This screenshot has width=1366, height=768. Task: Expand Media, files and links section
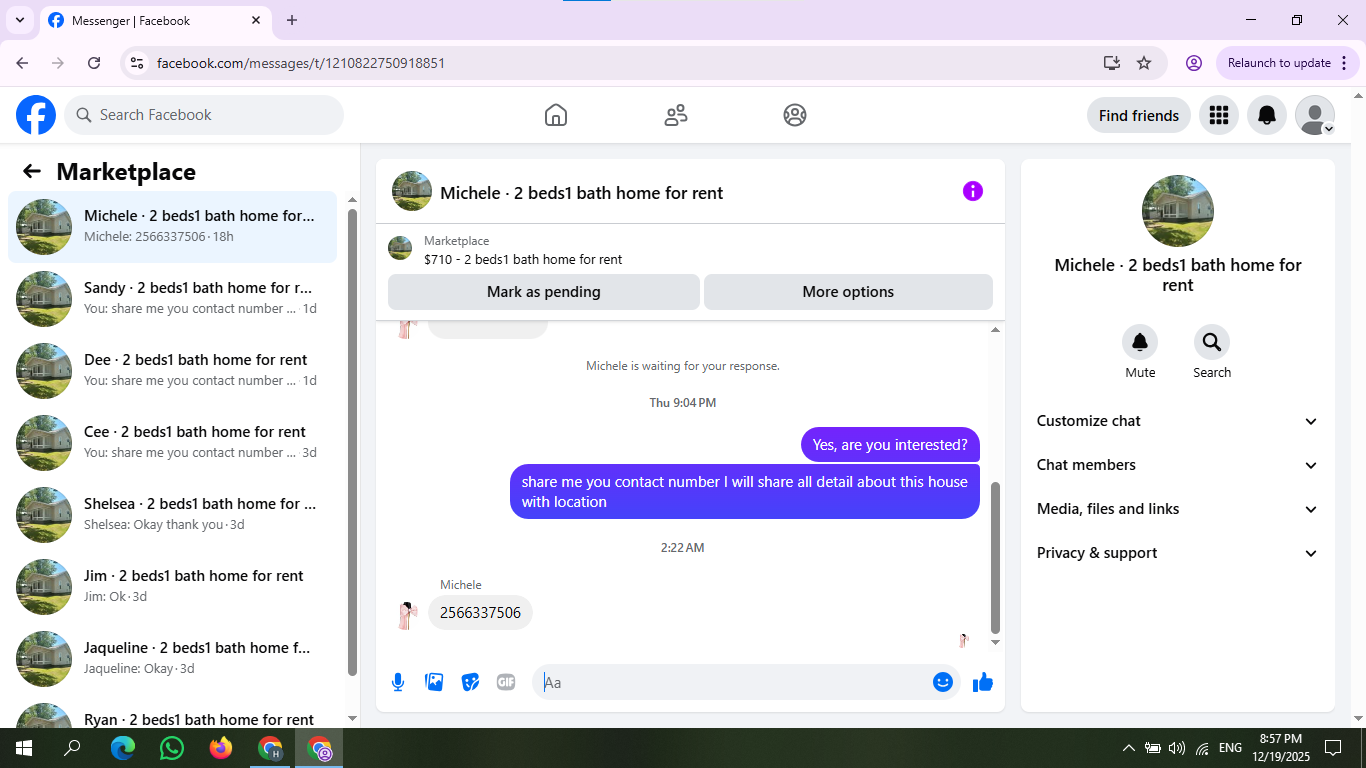click(x=1177, y=509)
